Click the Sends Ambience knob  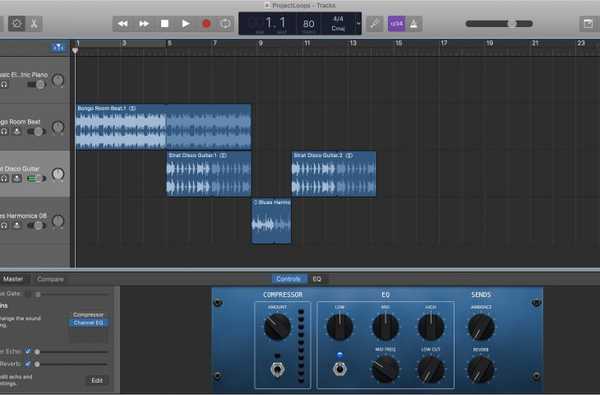tap(481, 327)
